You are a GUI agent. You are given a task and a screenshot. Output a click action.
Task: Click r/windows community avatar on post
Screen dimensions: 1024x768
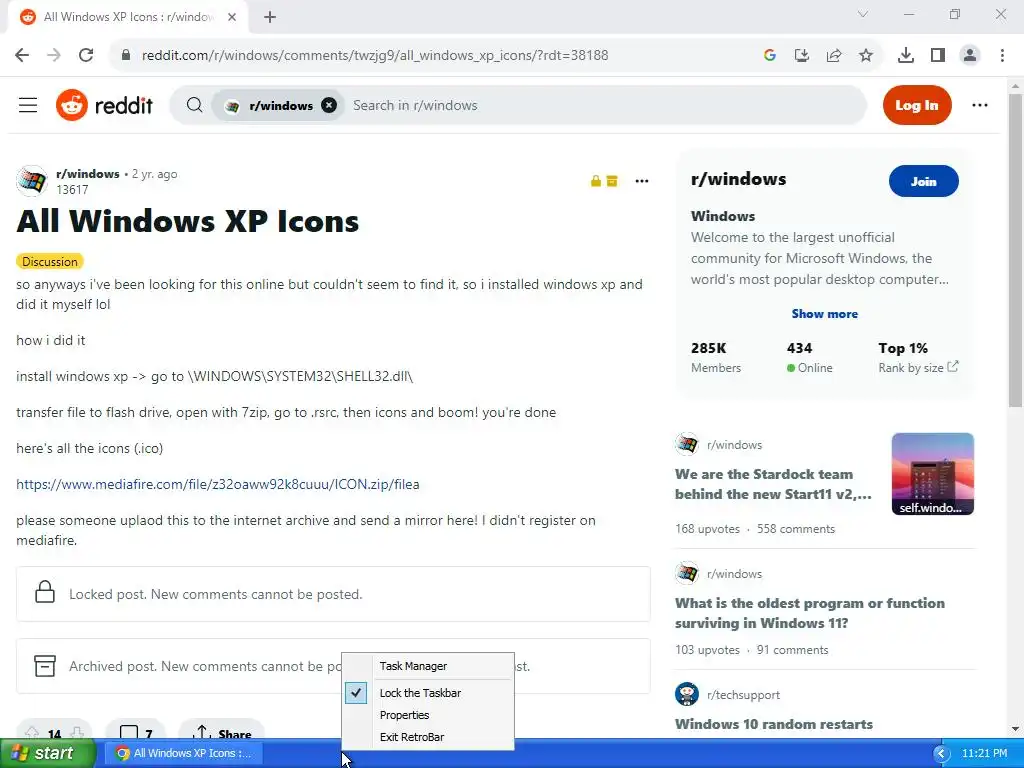[x=32, y=181]
